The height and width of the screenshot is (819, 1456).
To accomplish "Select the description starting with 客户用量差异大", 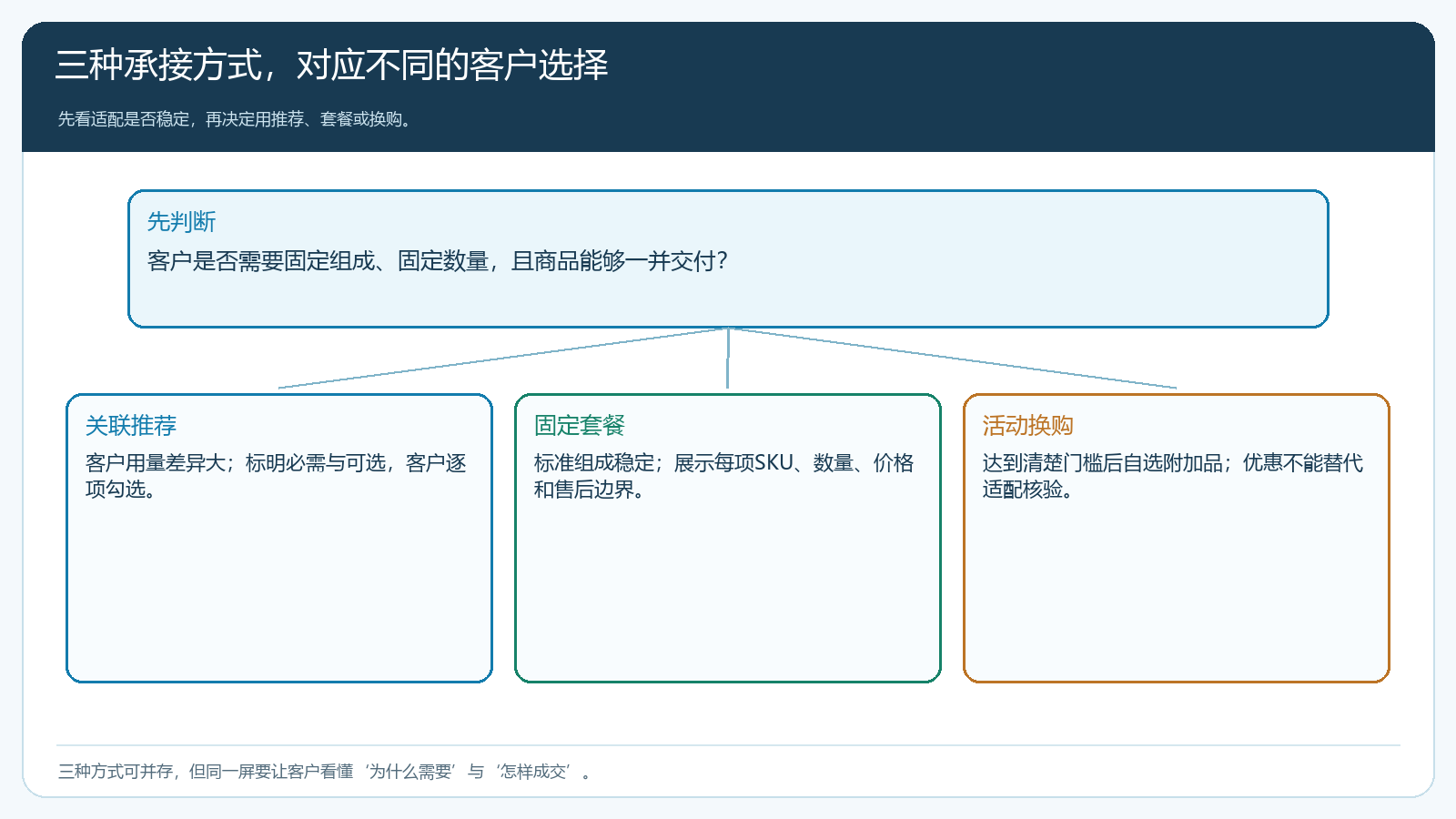I will (x=276, y=476).
